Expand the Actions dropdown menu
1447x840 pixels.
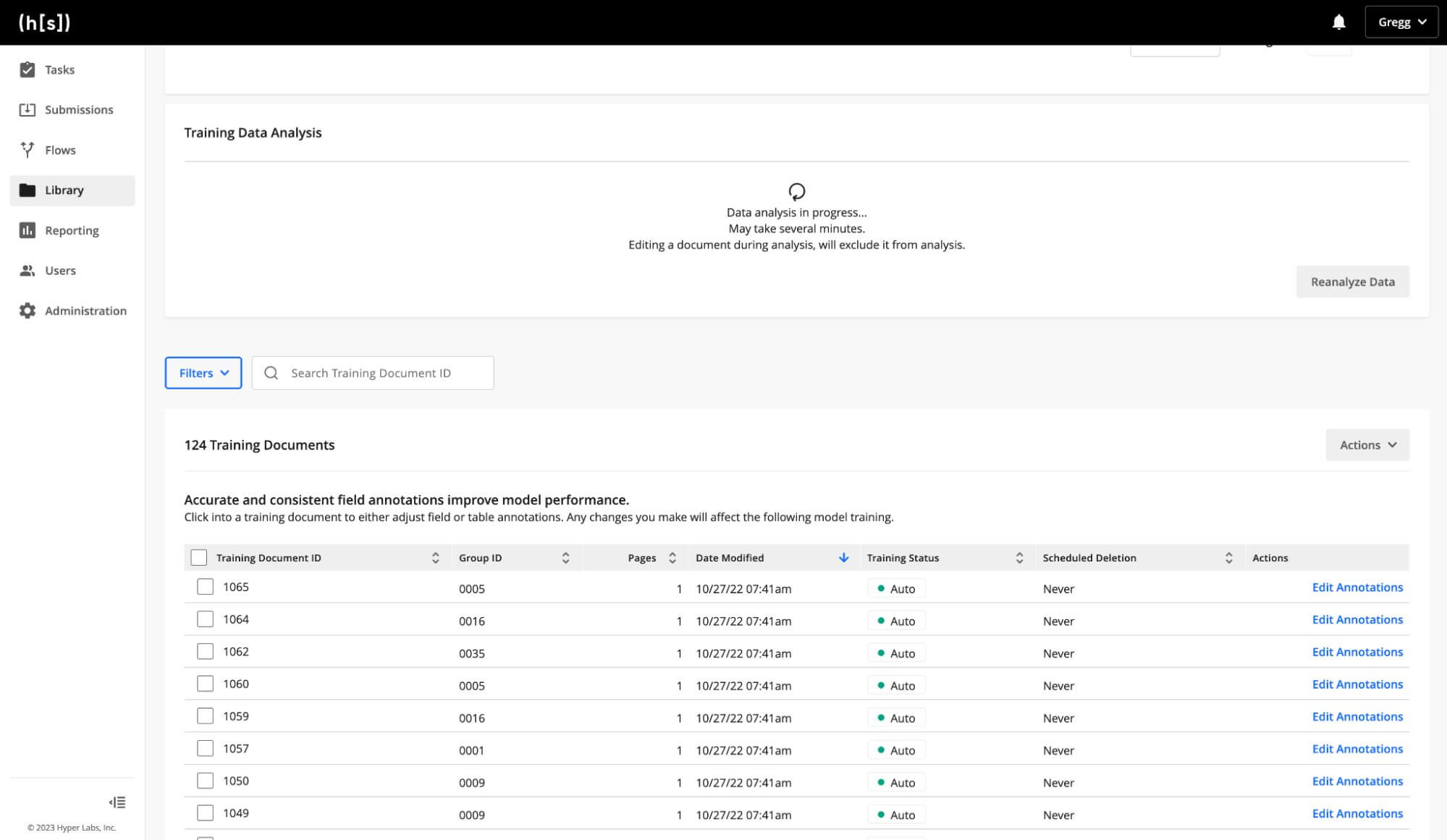click(1367, 444)
